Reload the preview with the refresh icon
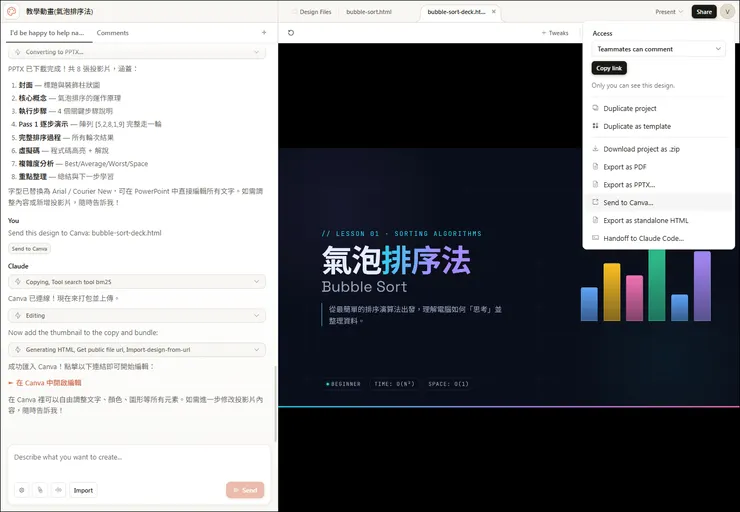 [291, 33]
